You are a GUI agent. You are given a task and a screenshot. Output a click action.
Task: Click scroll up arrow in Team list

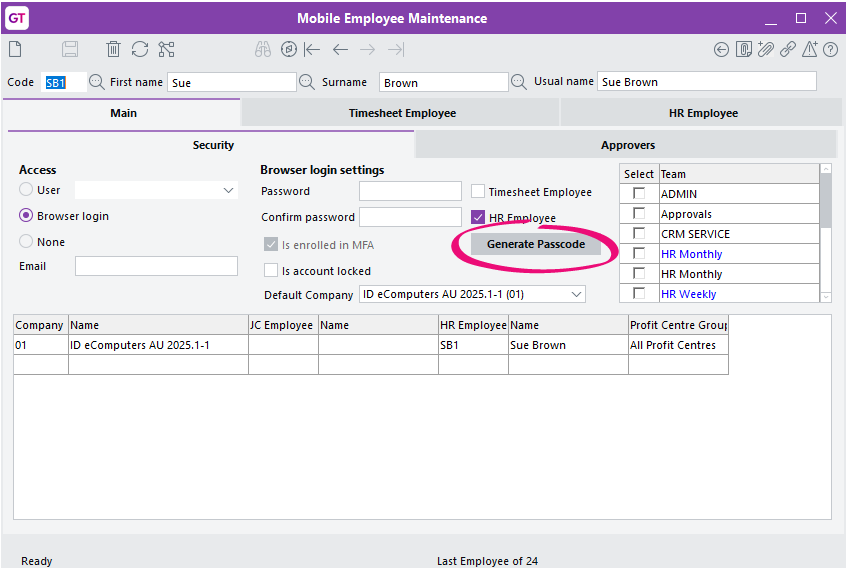825,169
